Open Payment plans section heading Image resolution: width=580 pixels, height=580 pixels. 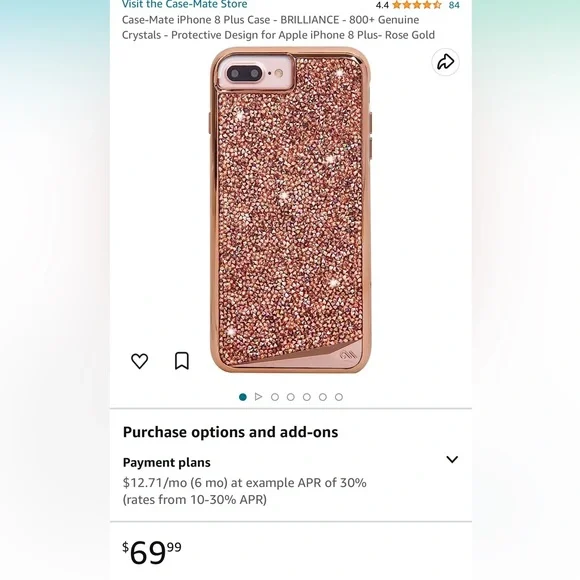166,462
